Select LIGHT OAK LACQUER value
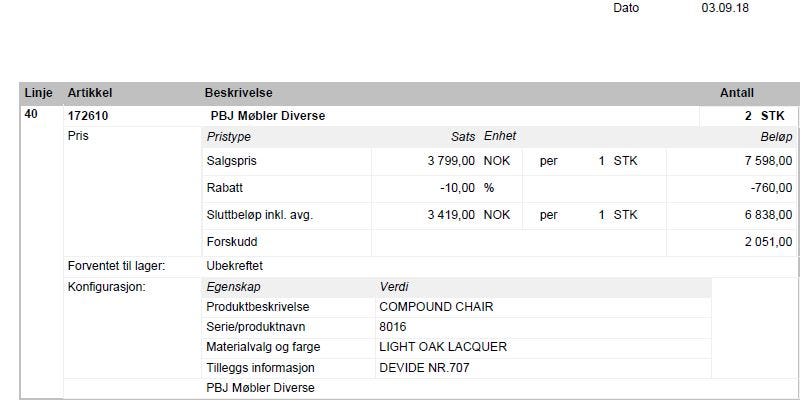The width and height of the screenshot is (805, 402). pos(443,347)
